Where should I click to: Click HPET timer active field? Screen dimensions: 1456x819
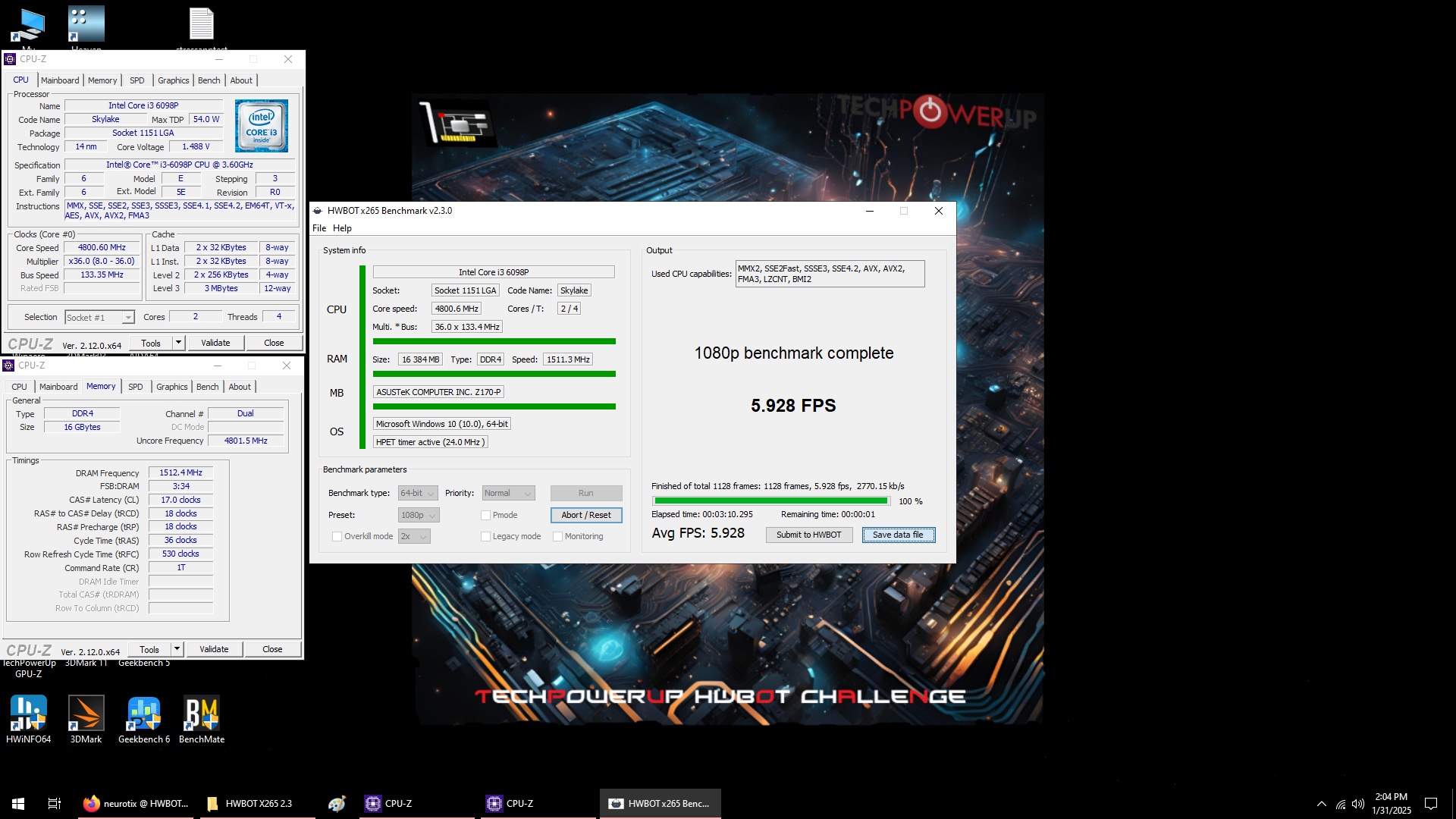coord(430,442)
